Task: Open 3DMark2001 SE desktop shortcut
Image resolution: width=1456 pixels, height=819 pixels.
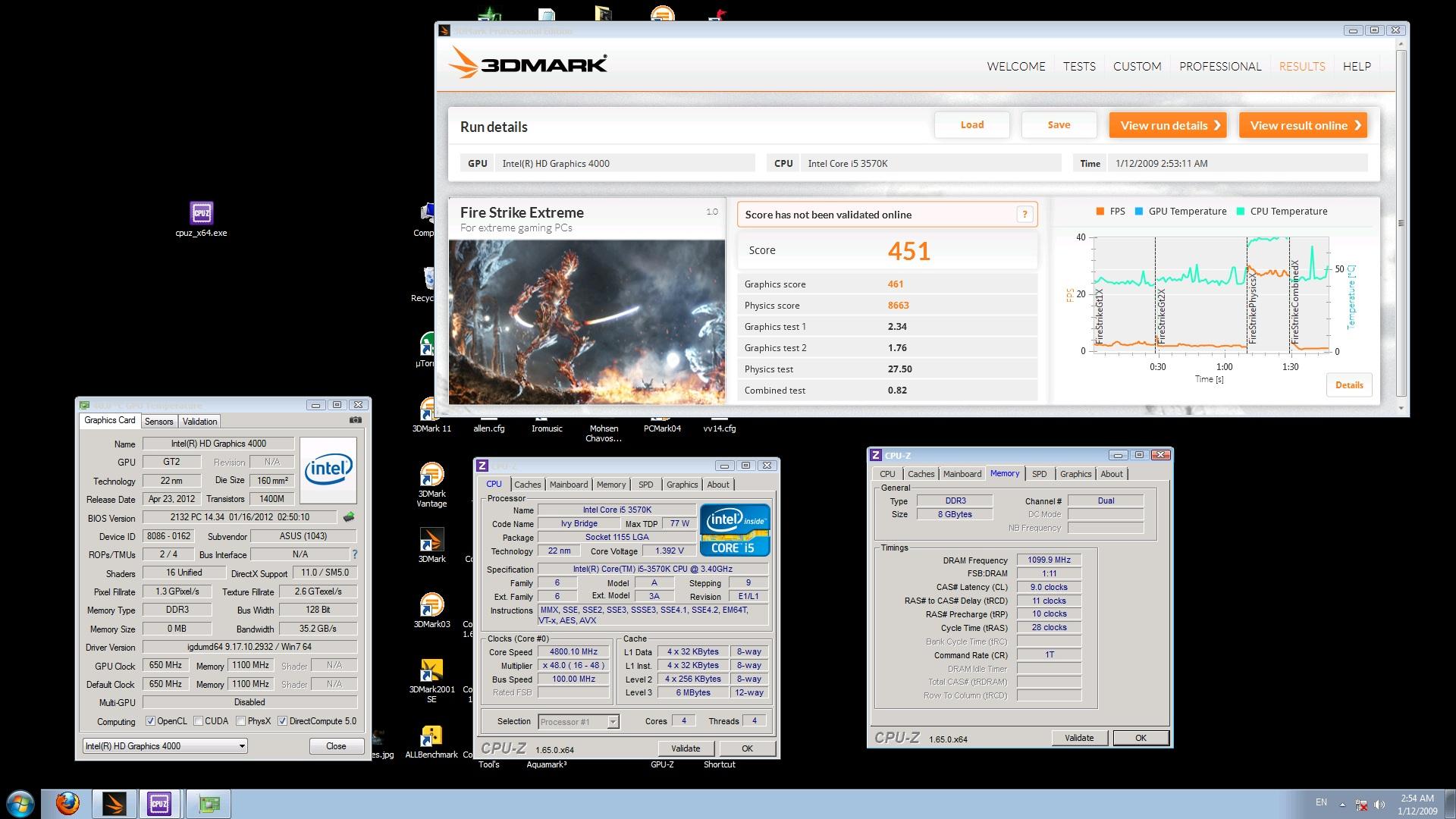Action: 431,680
